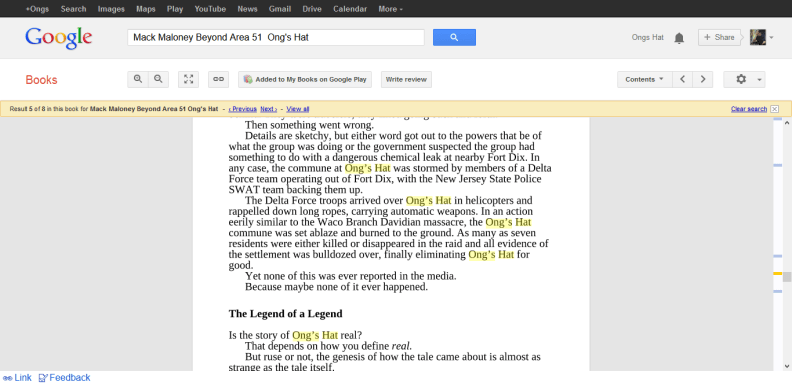The width and height of the screenshot is (792, 386).
Task: Open the settings gear menu
Action: coord(744,79)
